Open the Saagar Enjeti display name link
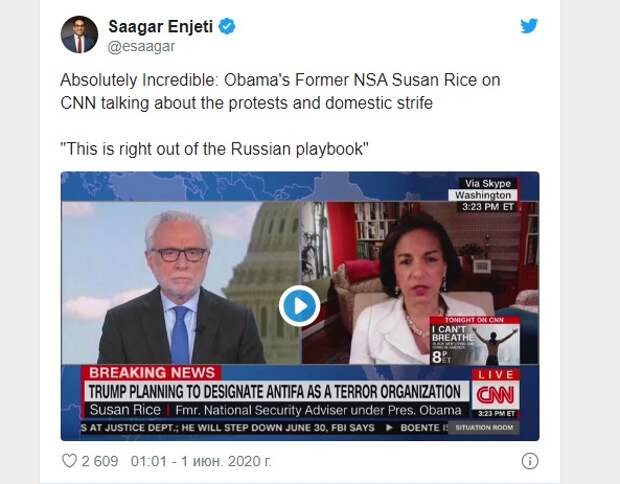 tap(161, 26)
